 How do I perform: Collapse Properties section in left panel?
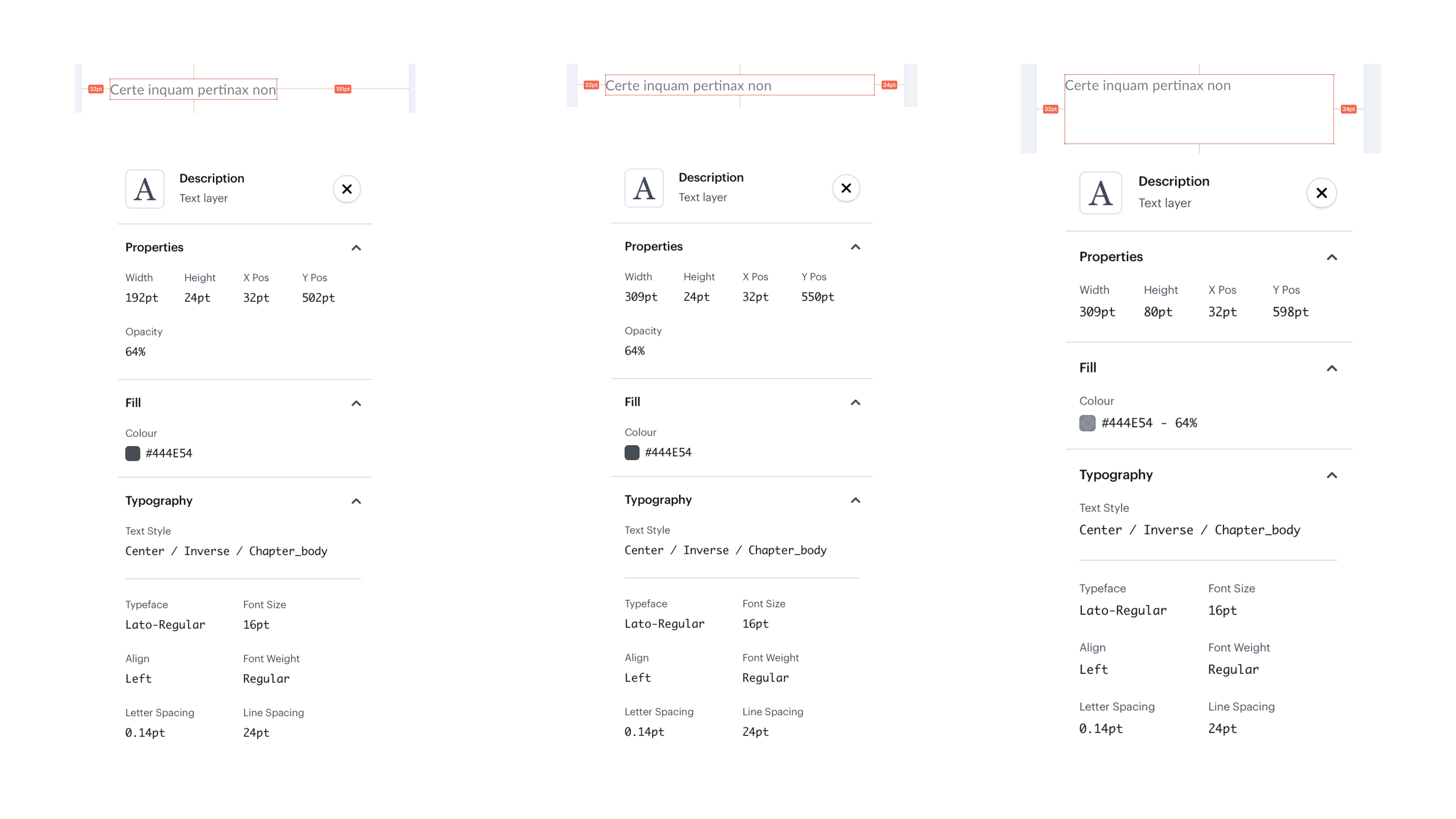pos(356,248)
